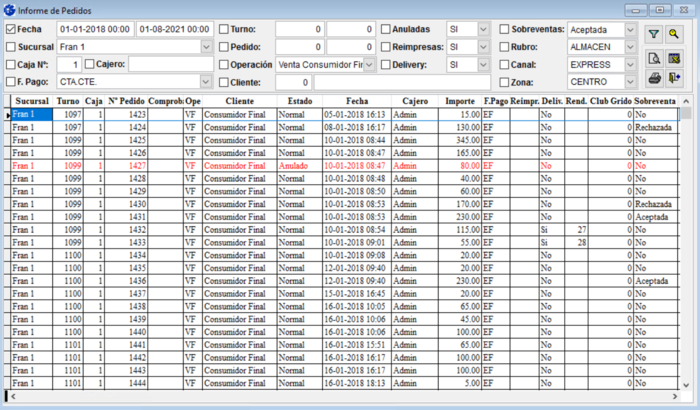Click the Cajero name input field
The height and width of the screenshot is (410, 700).
(x=171, y=64)
